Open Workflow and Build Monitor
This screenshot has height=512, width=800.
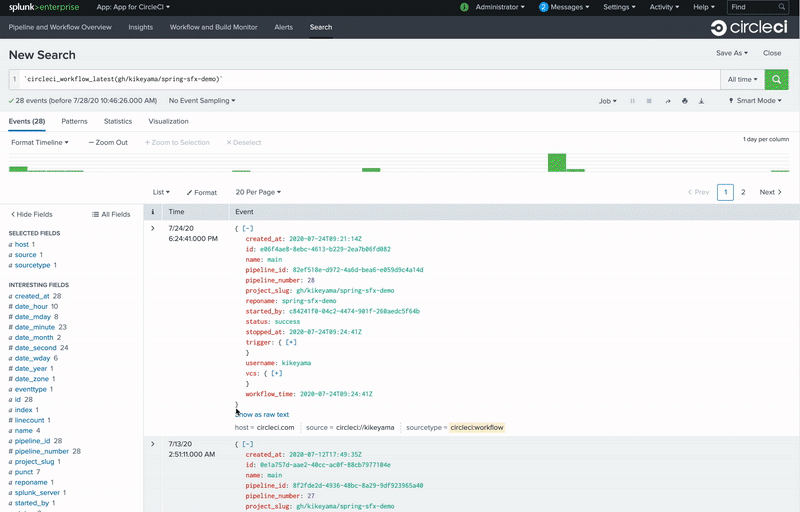213,28
